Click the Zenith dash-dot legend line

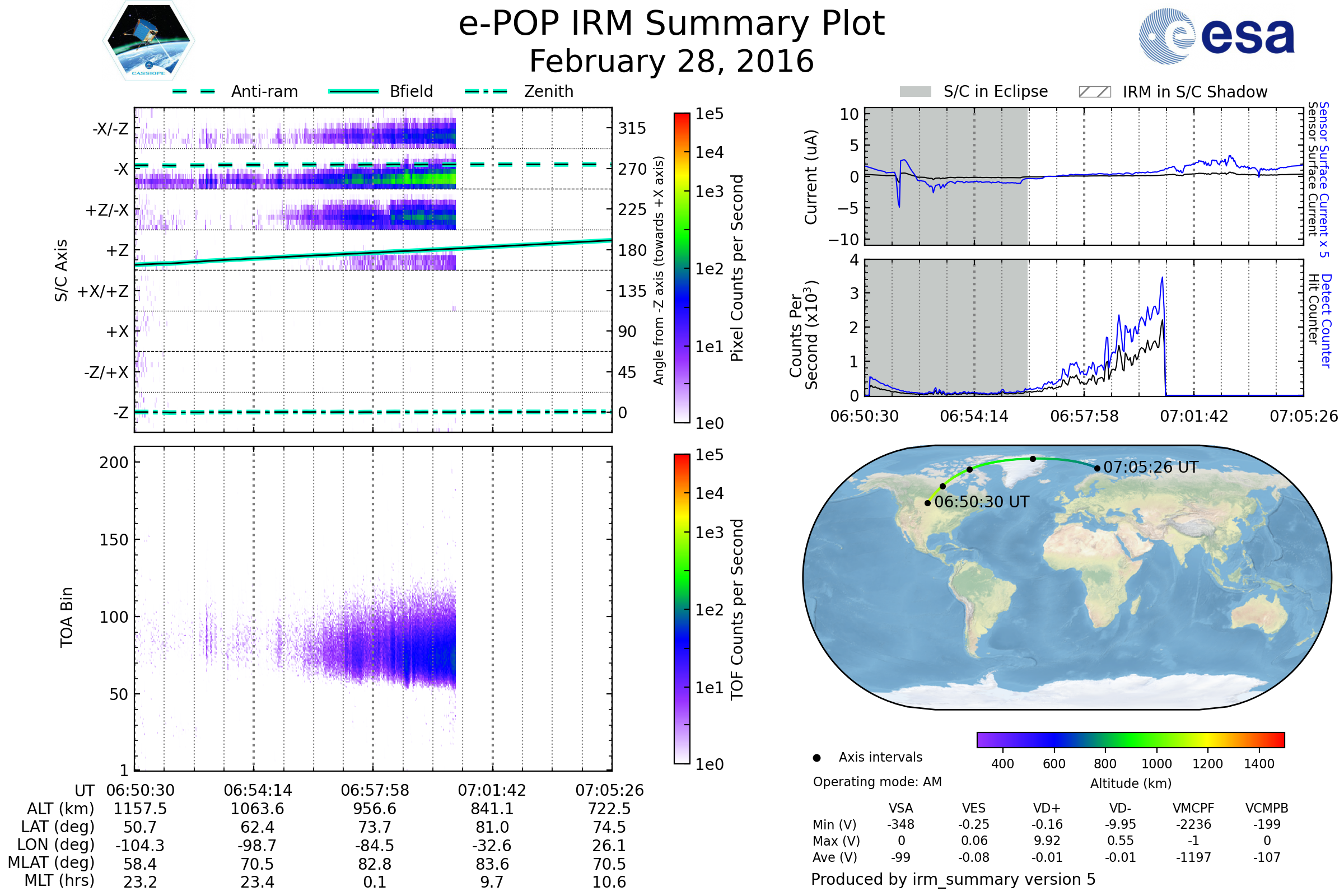tap(486, 91)
